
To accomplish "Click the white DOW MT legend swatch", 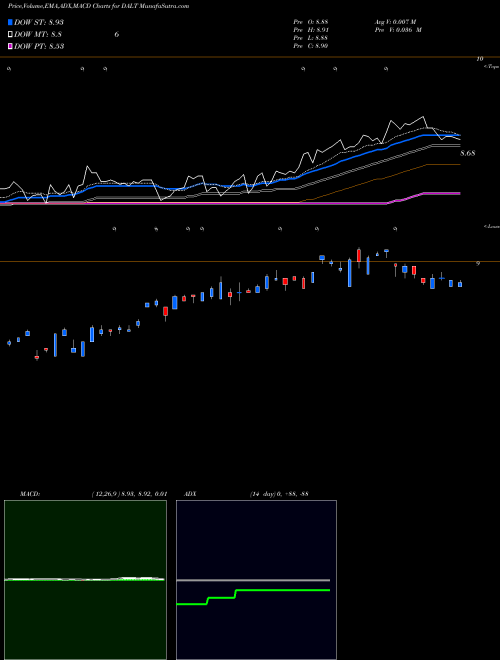I will pyautogui.click(x=10, y=34).
